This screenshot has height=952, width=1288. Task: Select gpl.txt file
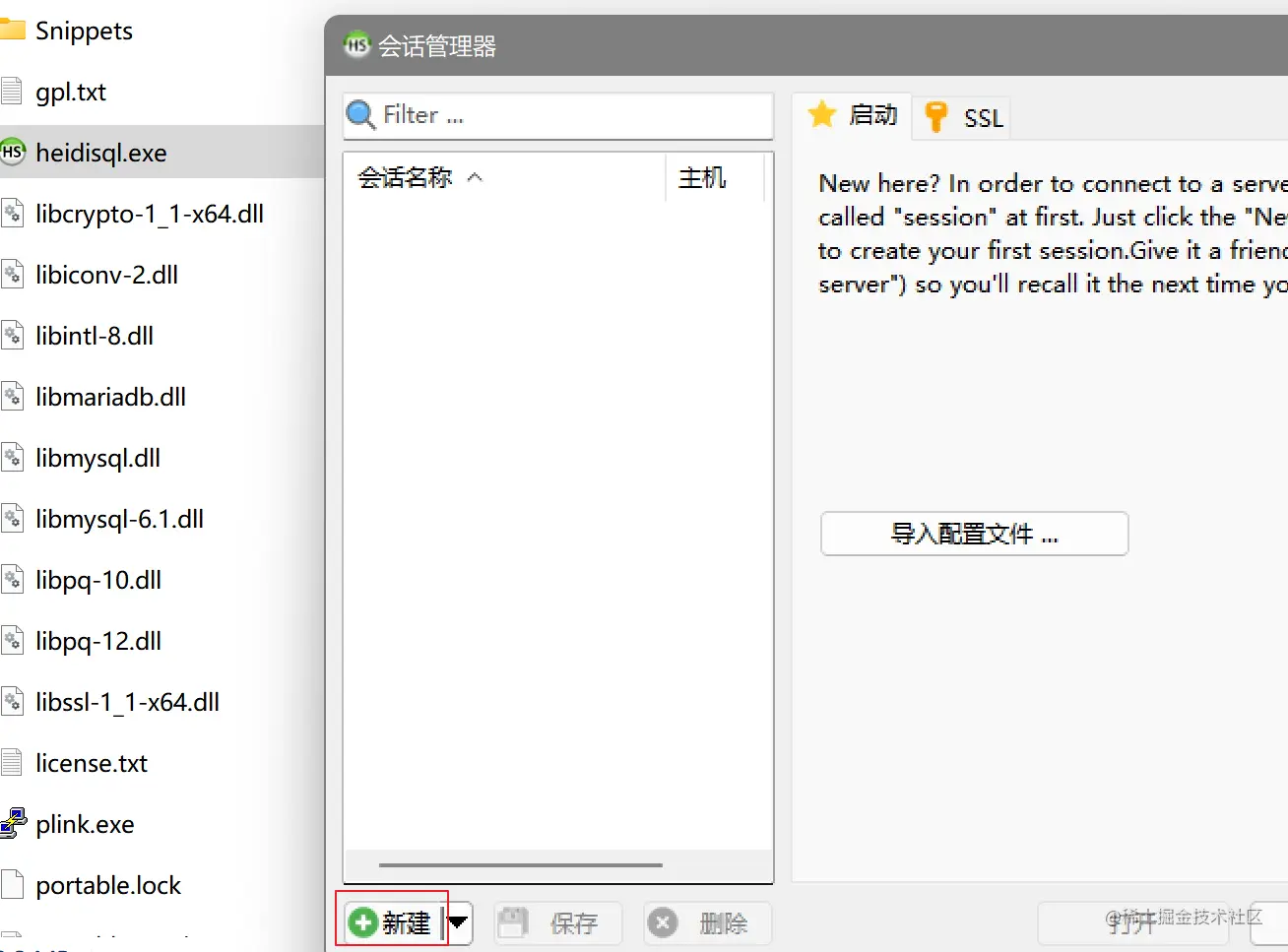coord(70,92)
